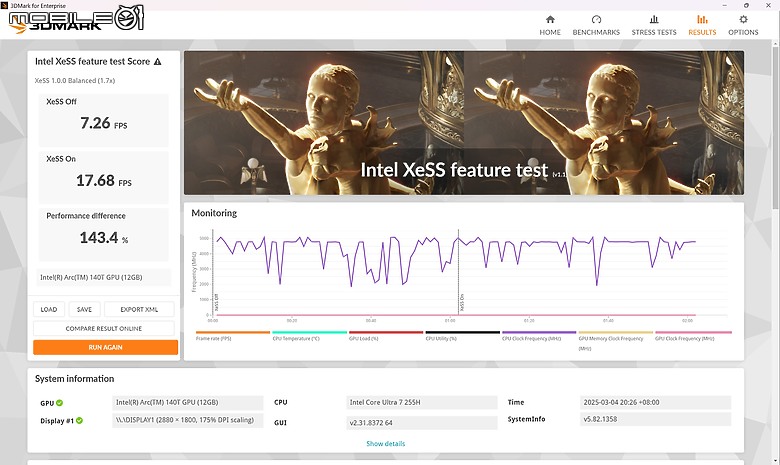This screenshot has width=780, height=465.
Task: Open Stress Tests chart icon
Action: (x=654, y=19)
